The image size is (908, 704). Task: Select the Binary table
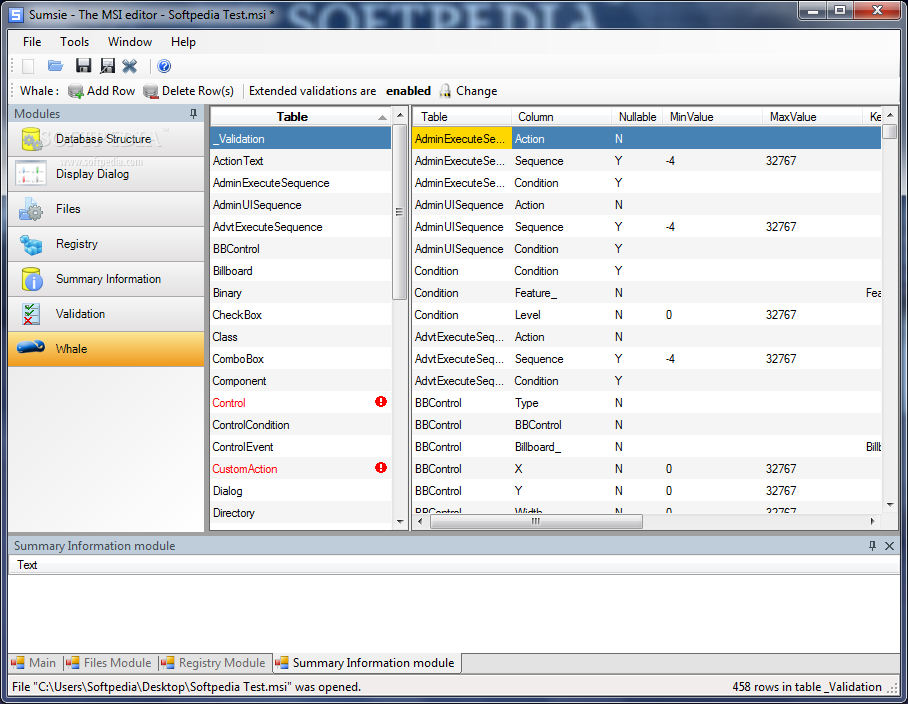point(301,293)
